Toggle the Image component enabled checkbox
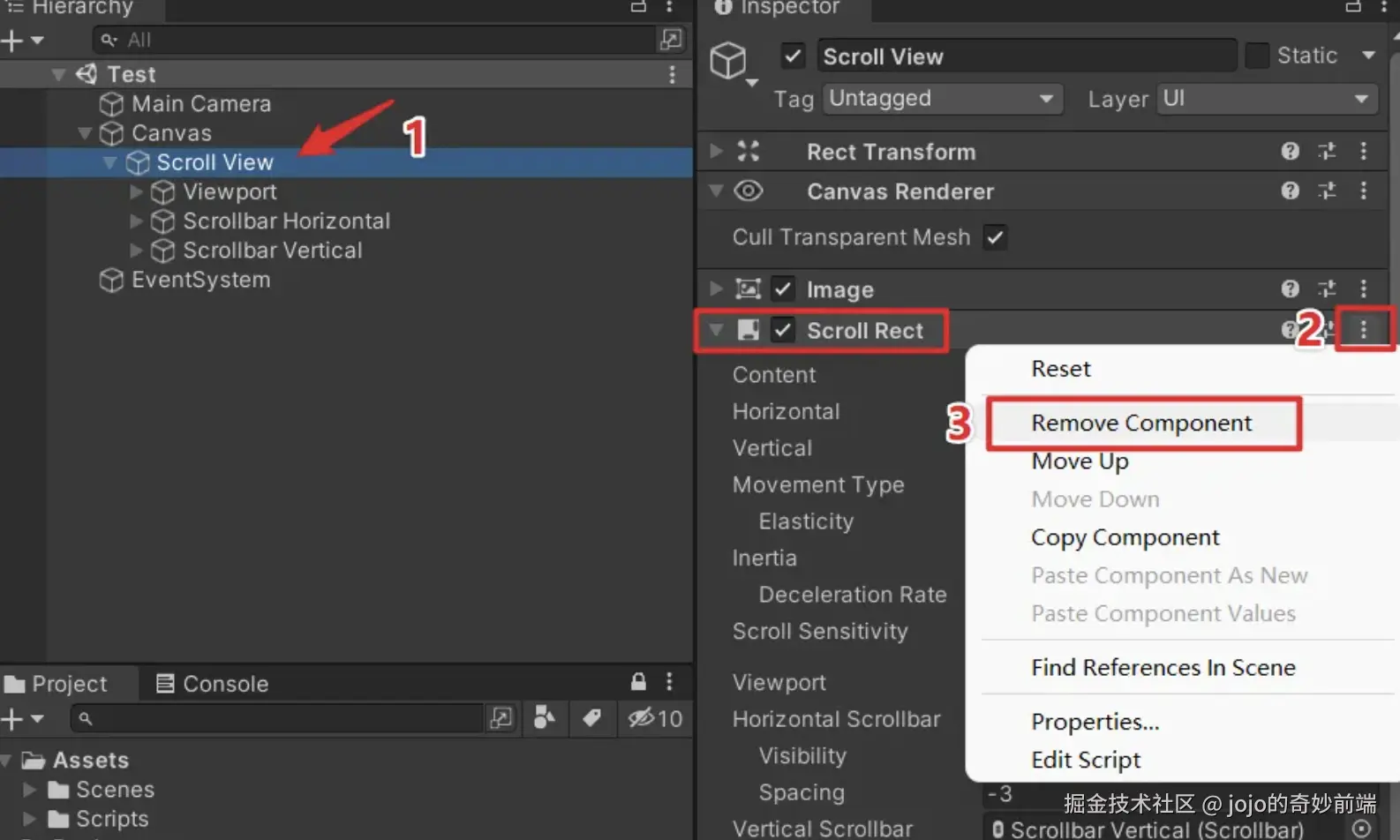 coord(783,289)
